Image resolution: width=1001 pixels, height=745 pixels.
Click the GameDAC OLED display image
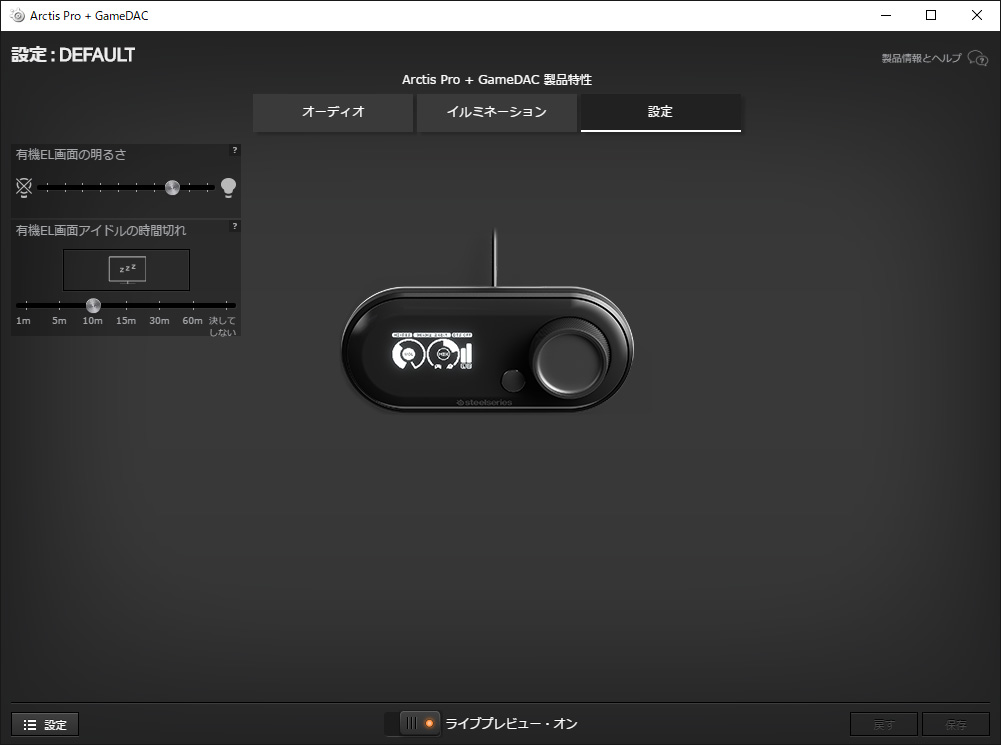tap(432, 352)
